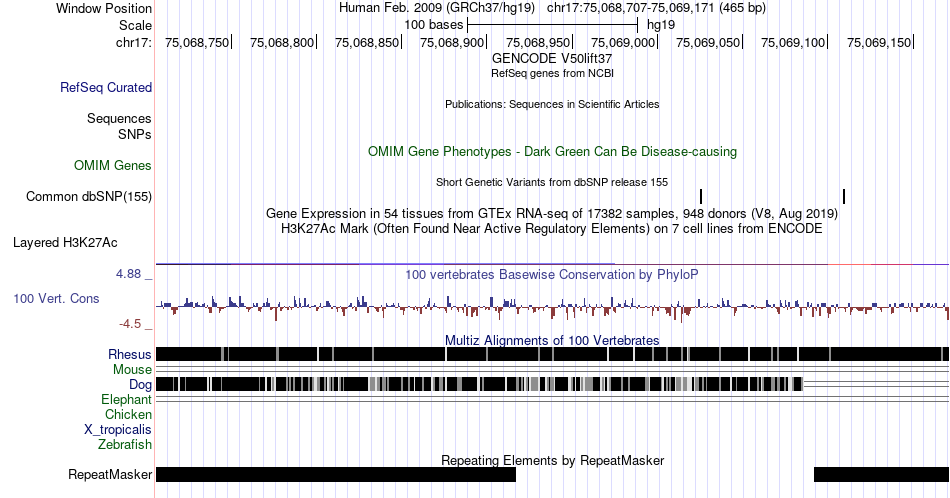The image size is (950, 498).
Task: Open the 100 Vert. Cons track label
Action: click(x=56, y=299)
